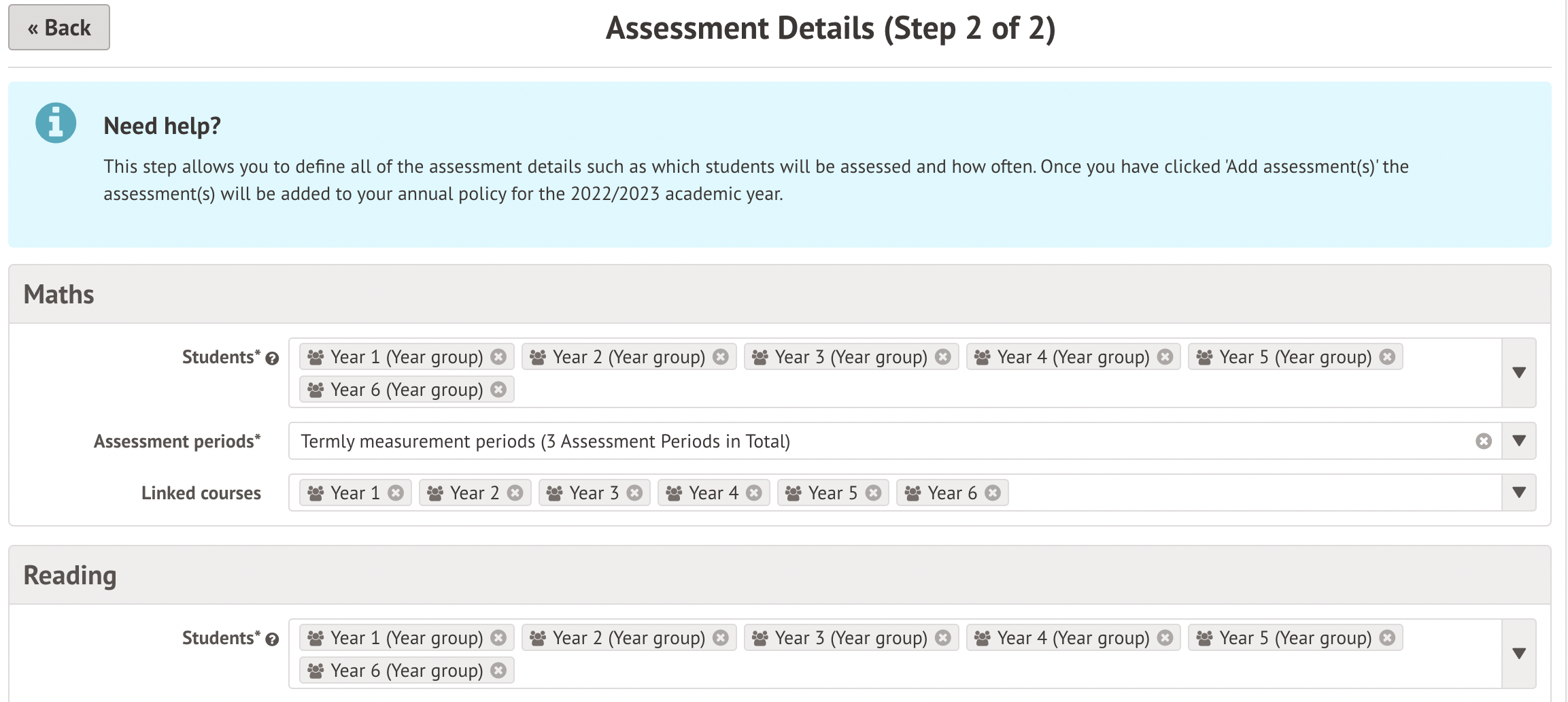Click the Need help info icon
This screenshot has height=702, width=1568.
56,123
